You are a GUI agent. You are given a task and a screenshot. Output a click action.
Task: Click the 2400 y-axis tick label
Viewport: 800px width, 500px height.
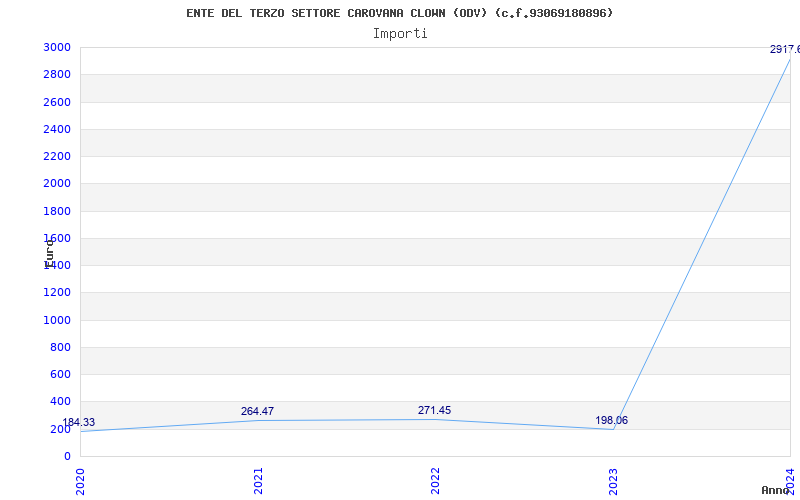pos(57,129)
